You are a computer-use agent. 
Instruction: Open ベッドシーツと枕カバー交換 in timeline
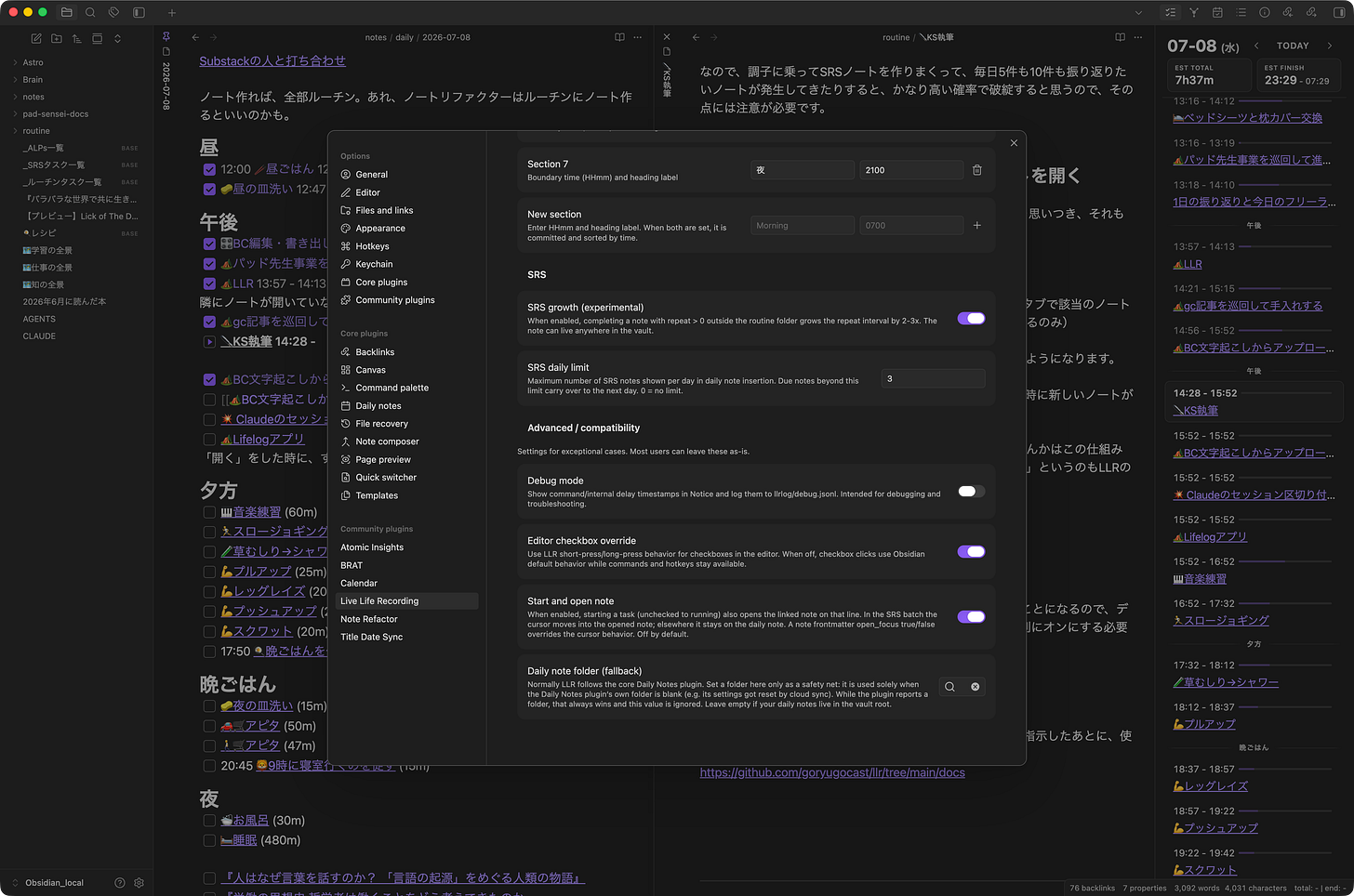click(x=1248, y=118)
